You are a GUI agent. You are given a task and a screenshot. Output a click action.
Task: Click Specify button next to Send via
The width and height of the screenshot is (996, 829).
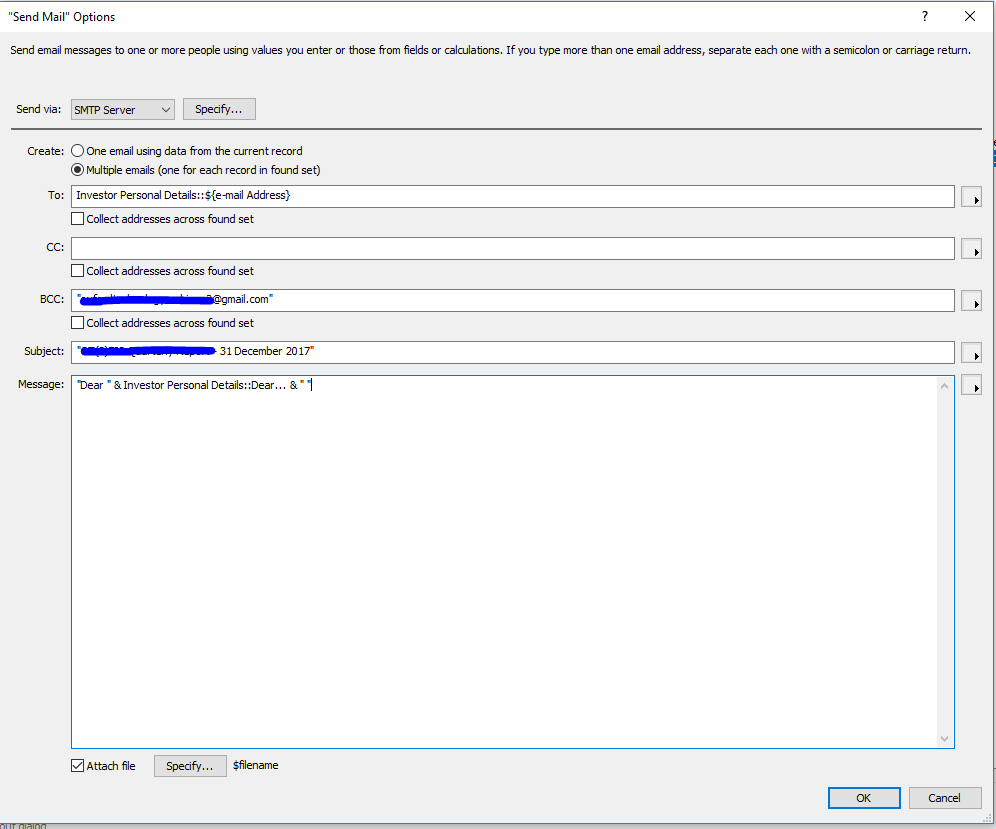tap(219, 109)
